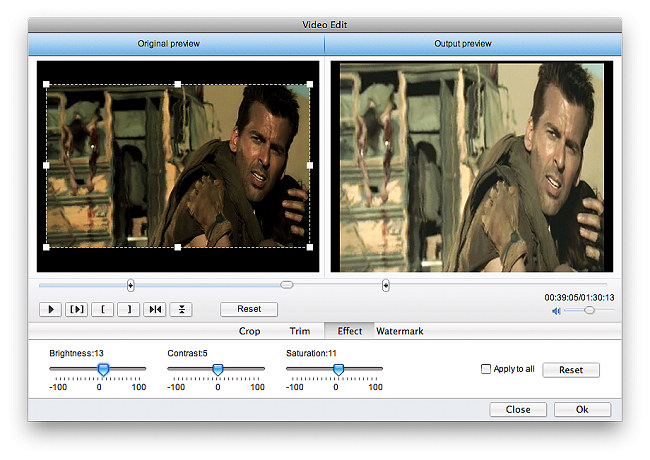Click the vertical flip icon
The width and height of the screenshot is (650, 460).
[181, 310]
